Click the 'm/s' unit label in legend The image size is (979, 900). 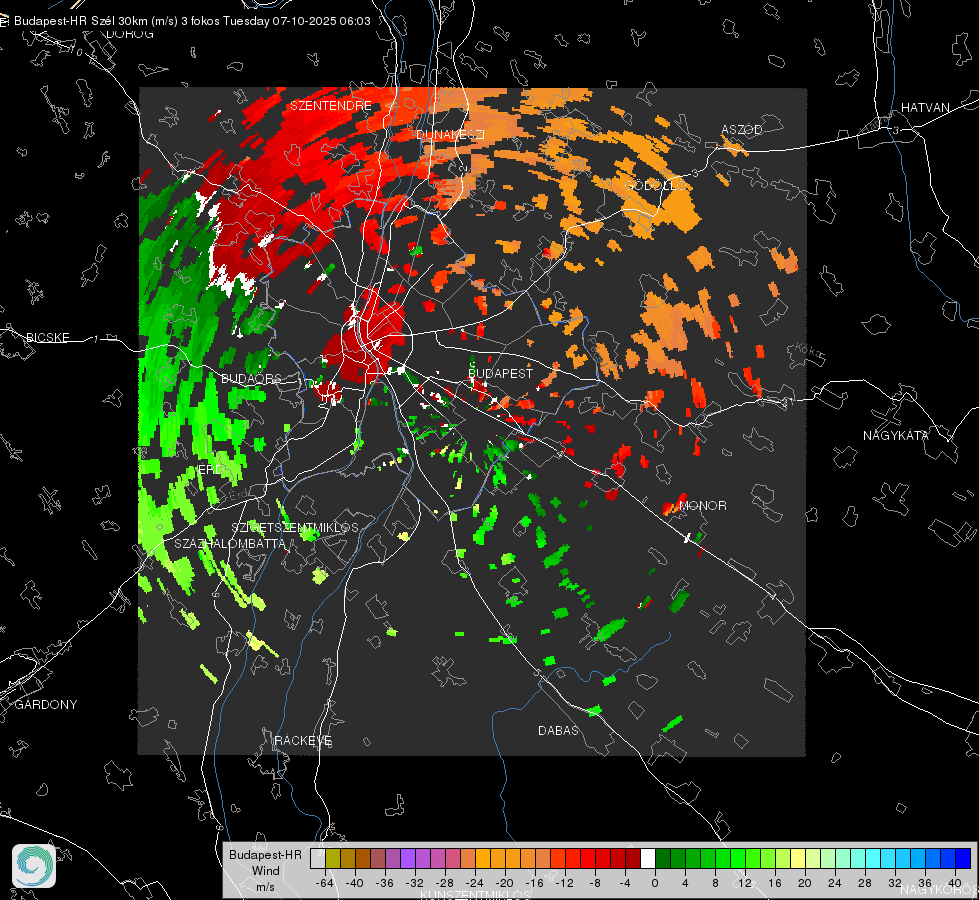tap(265, 887)
